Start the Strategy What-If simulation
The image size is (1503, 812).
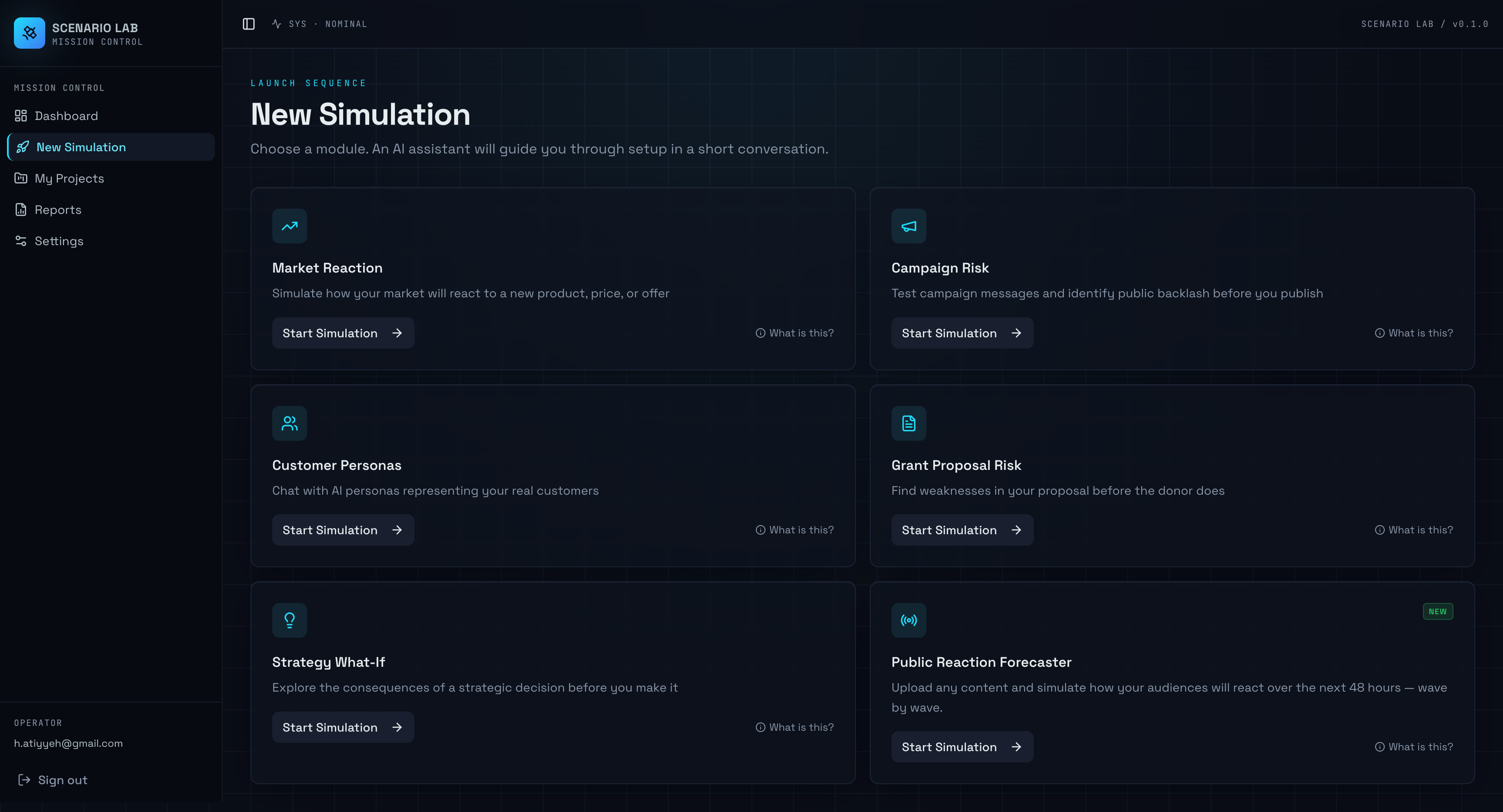click(343, 727)
